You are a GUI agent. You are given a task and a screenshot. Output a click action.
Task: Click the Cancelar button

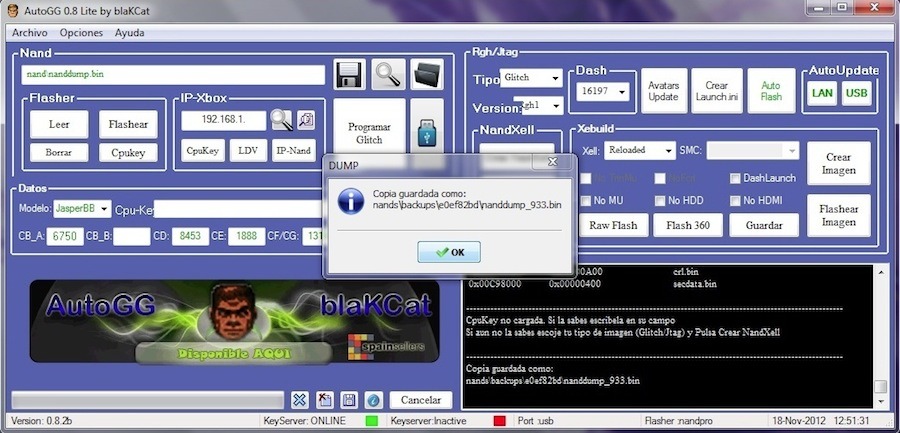[x=421, y=400]
